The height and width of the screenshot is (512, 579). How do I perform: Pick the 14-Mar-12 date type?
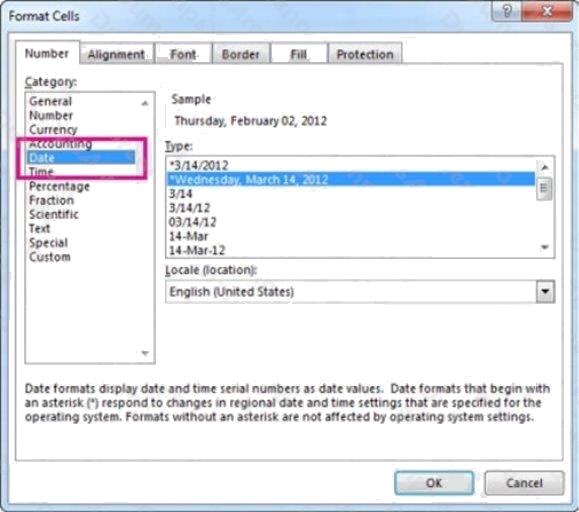[197, 250]
